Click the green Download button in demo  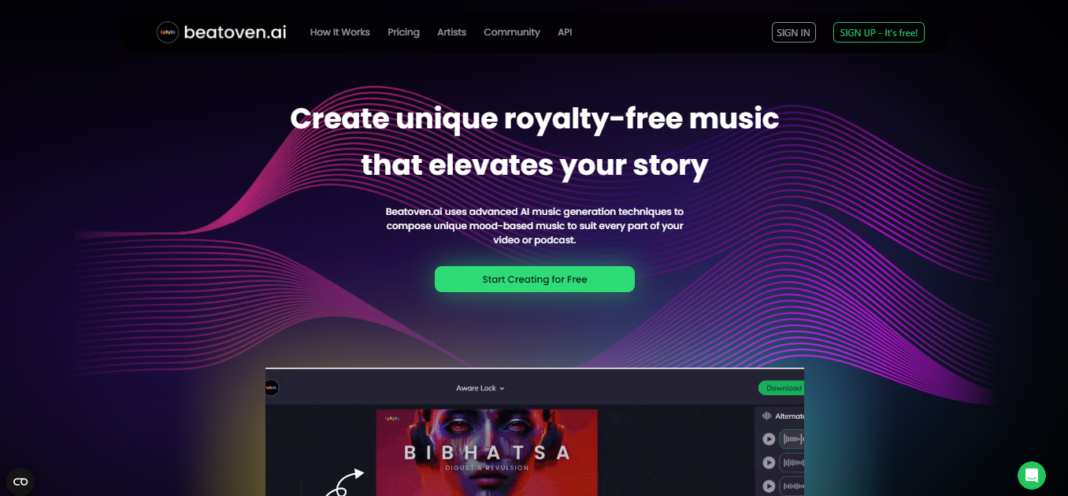click(781, 388)
